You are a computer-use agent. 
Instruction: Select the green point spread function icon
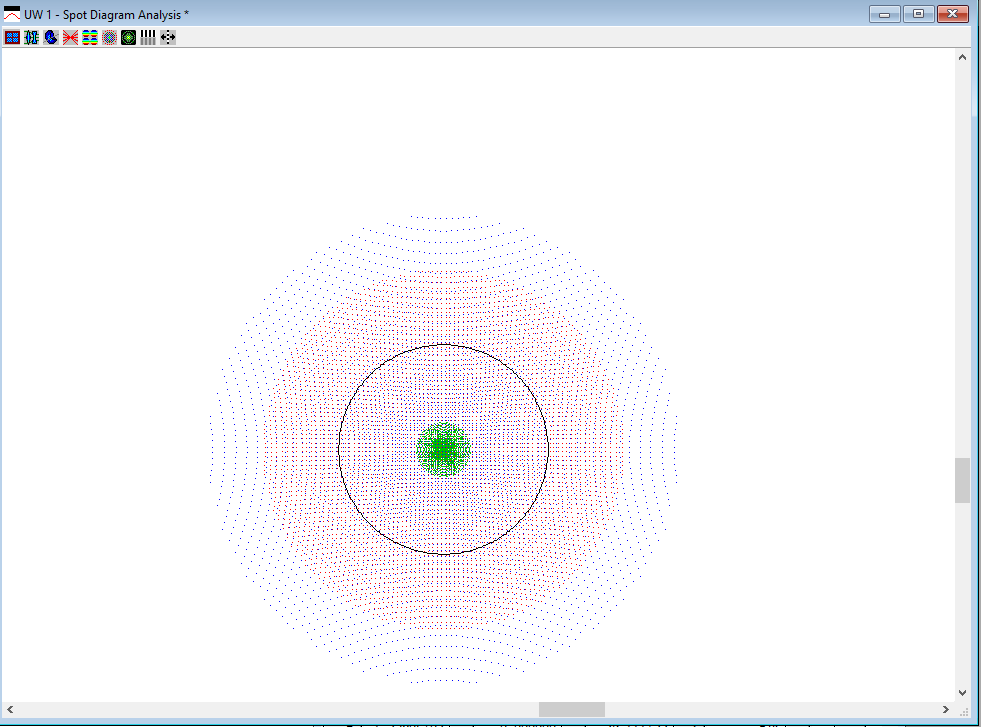(128, 37)
